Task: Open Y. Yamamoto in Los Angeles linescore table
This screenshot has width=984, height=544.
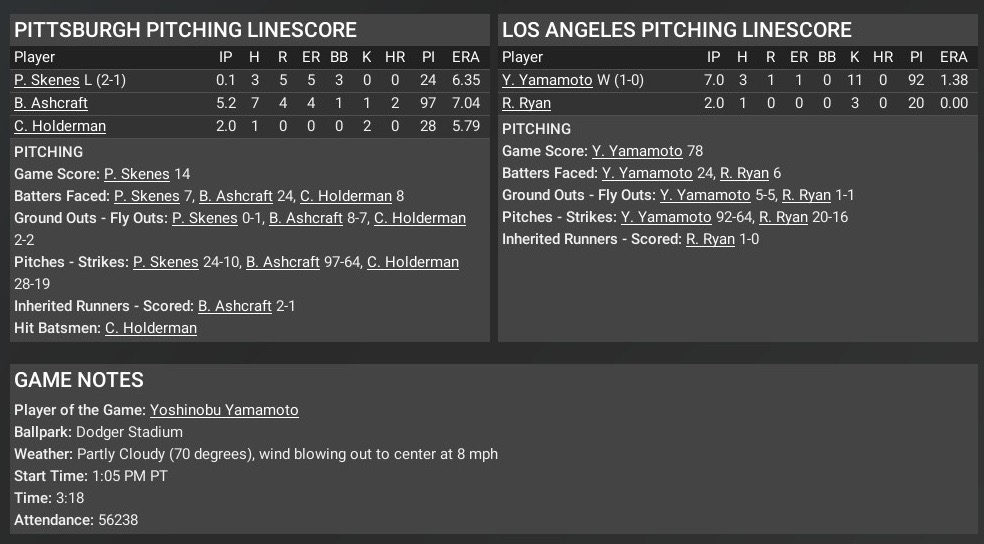Action: click(547, 80)
